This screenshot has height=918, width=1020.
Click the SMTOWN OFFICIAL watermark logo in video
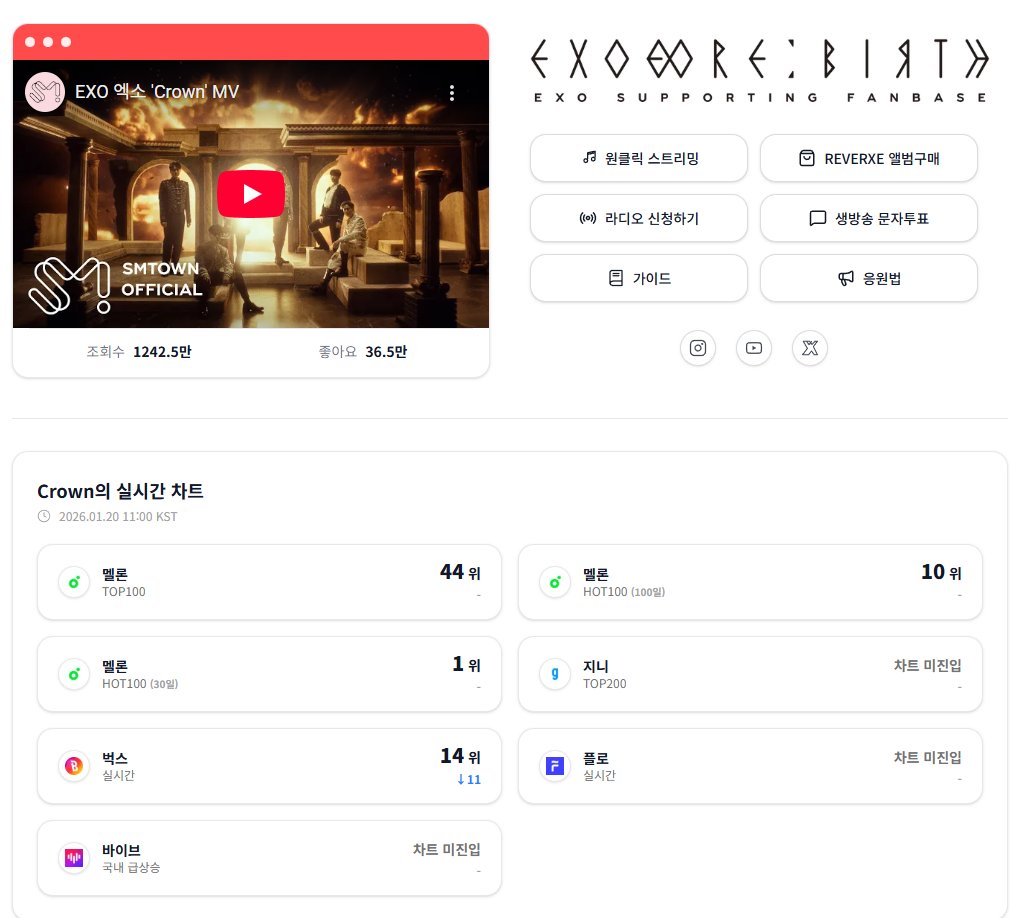point(116,284)
